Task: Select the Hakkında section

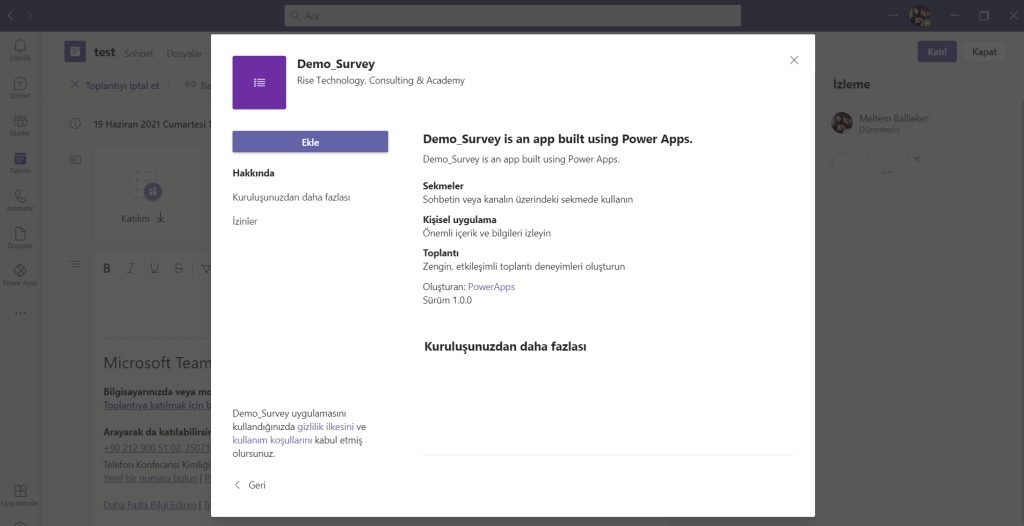Action: point(253,173)
